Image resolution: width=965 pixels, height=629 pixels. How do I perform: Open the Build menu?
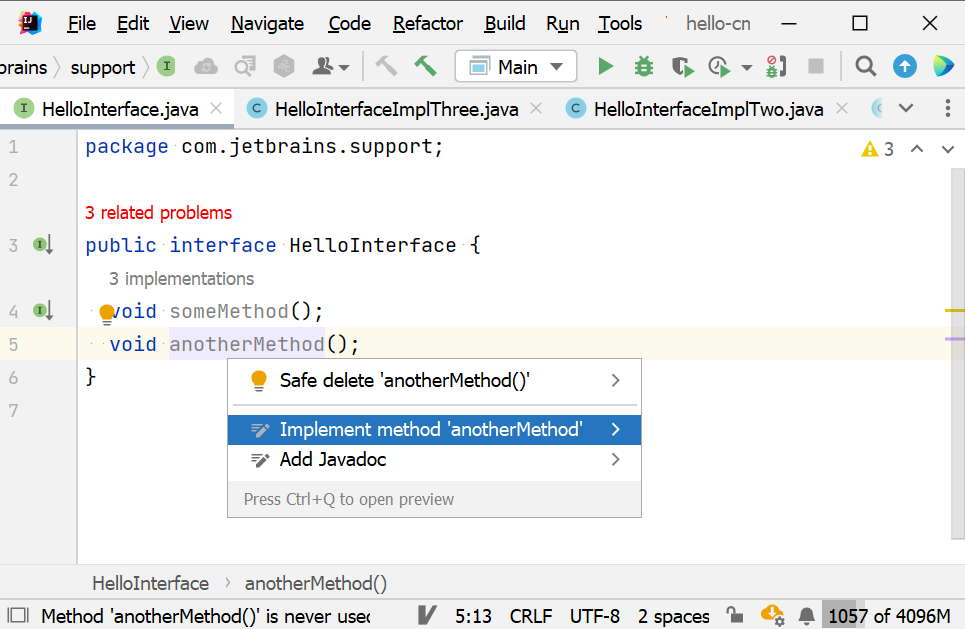click(x=505, y=23)
